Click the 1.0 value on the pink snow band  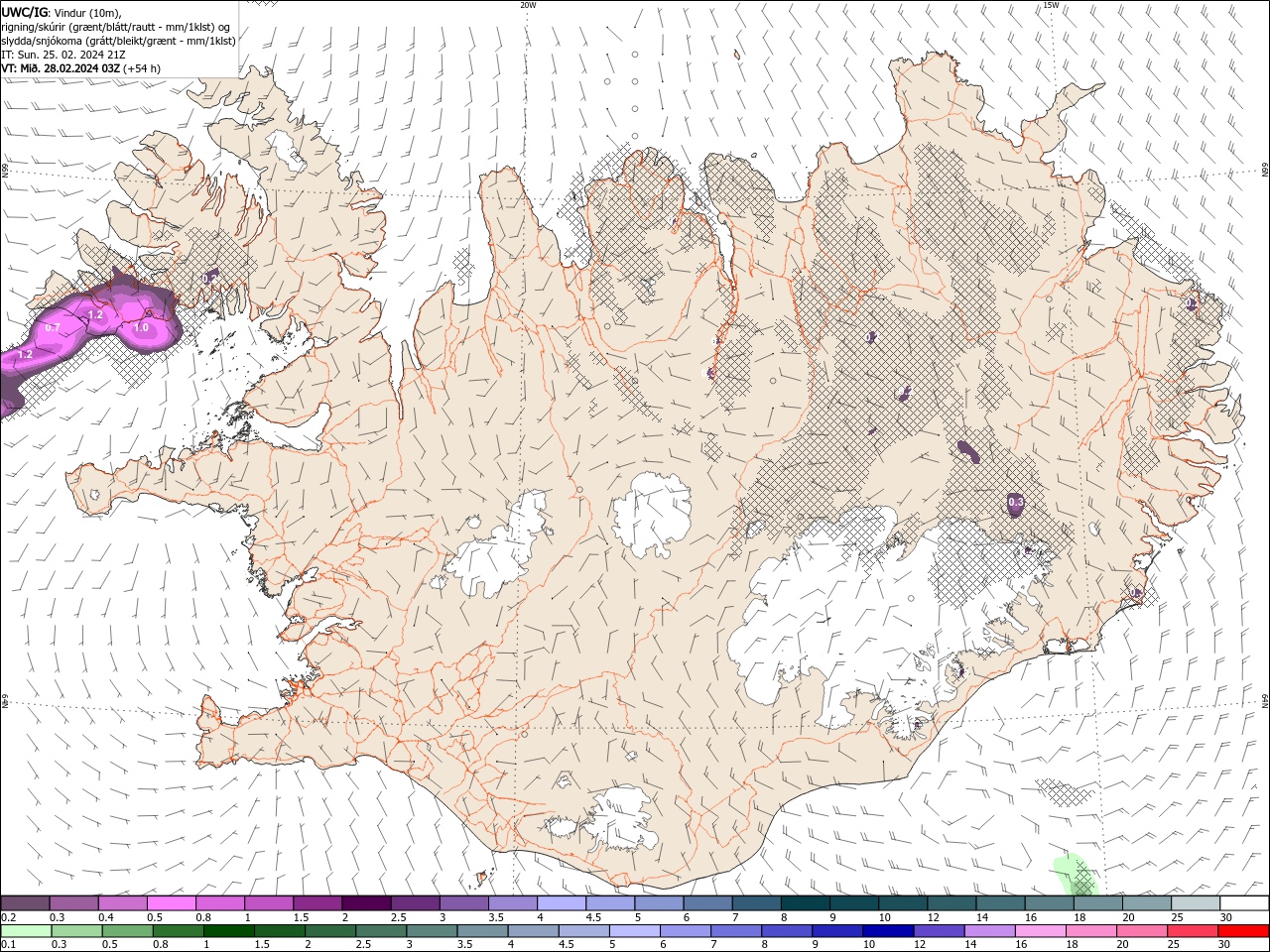pos(141,327)
